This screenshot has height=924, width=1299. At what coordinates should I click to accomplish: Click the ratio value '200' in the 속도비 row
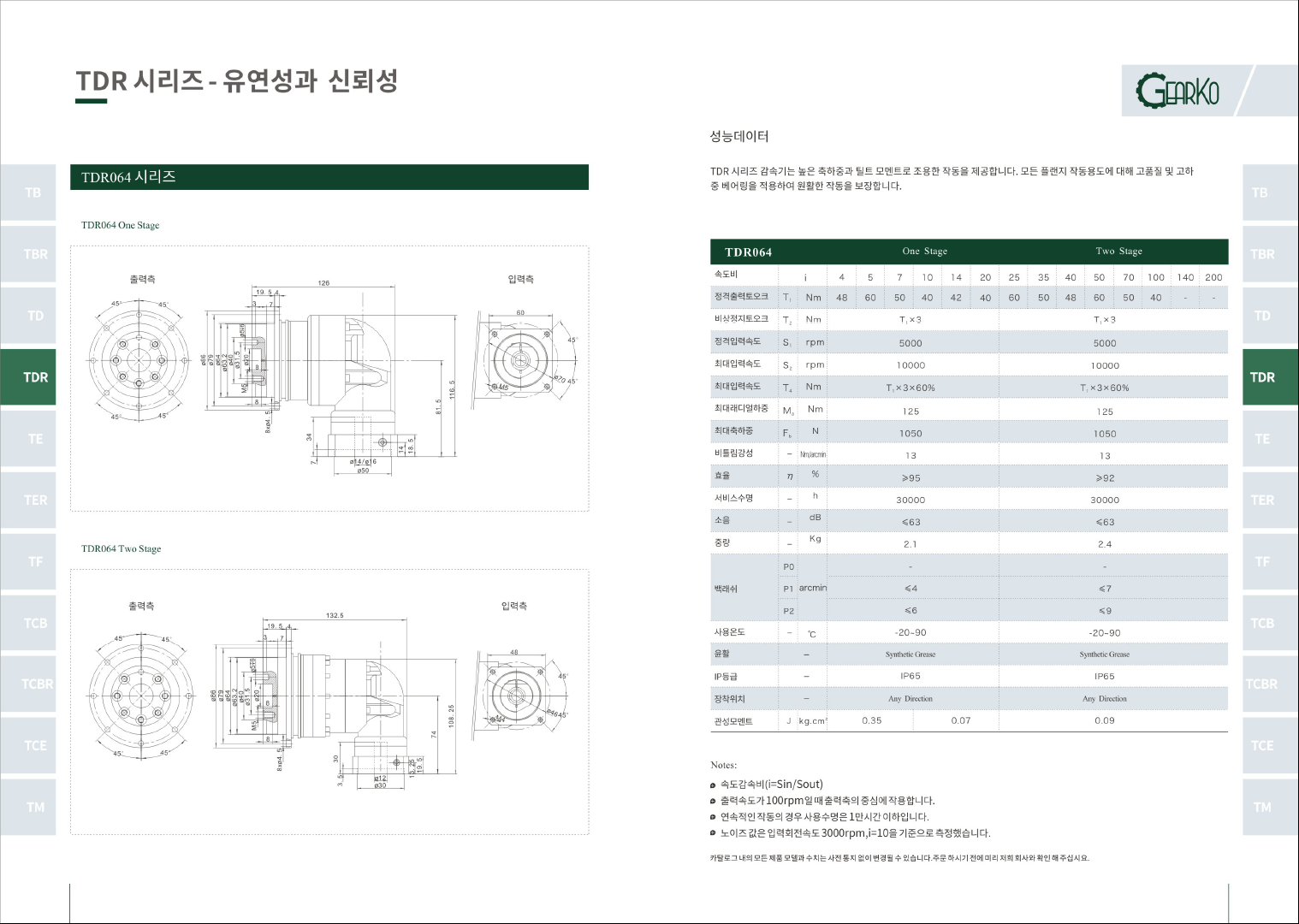[1213, 277]
